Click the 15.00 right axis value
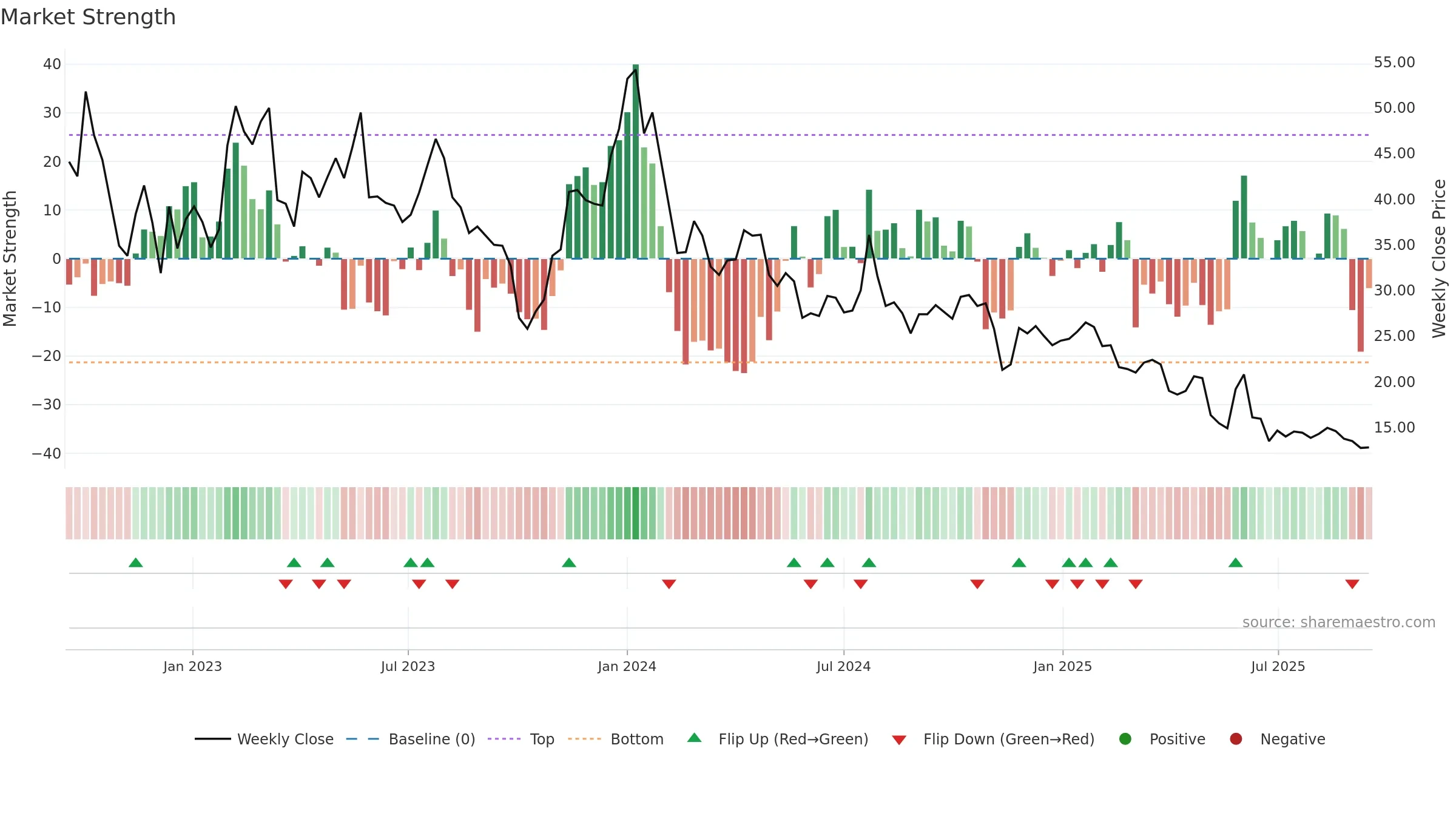The image size is (1456, 819). tap(1394, 427)
